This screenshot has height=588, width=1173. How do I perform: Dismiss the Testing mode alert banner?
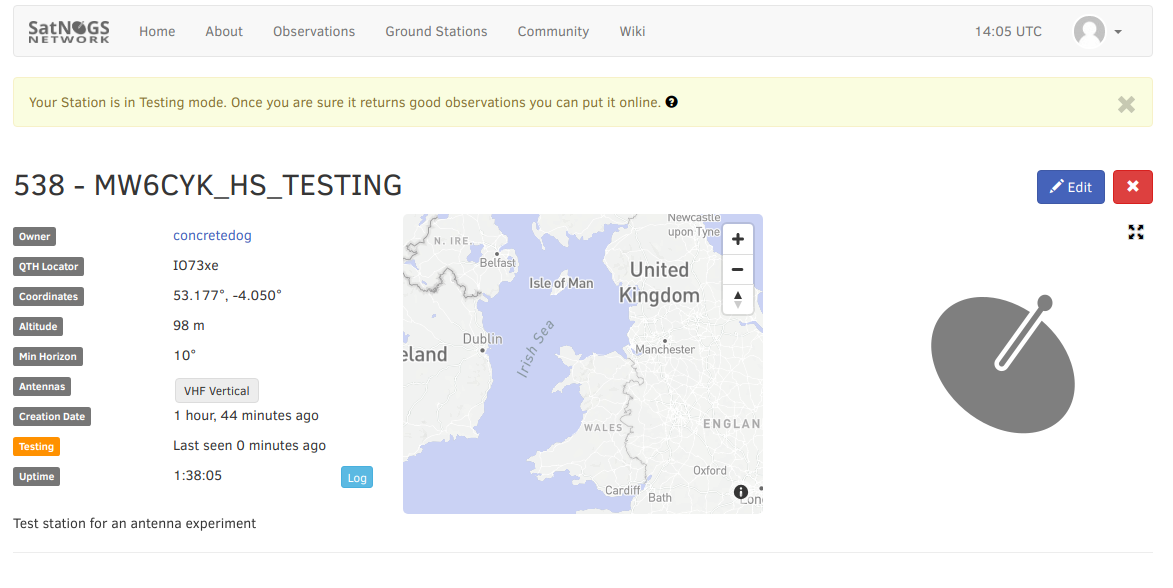click(x=1126, y=104)
